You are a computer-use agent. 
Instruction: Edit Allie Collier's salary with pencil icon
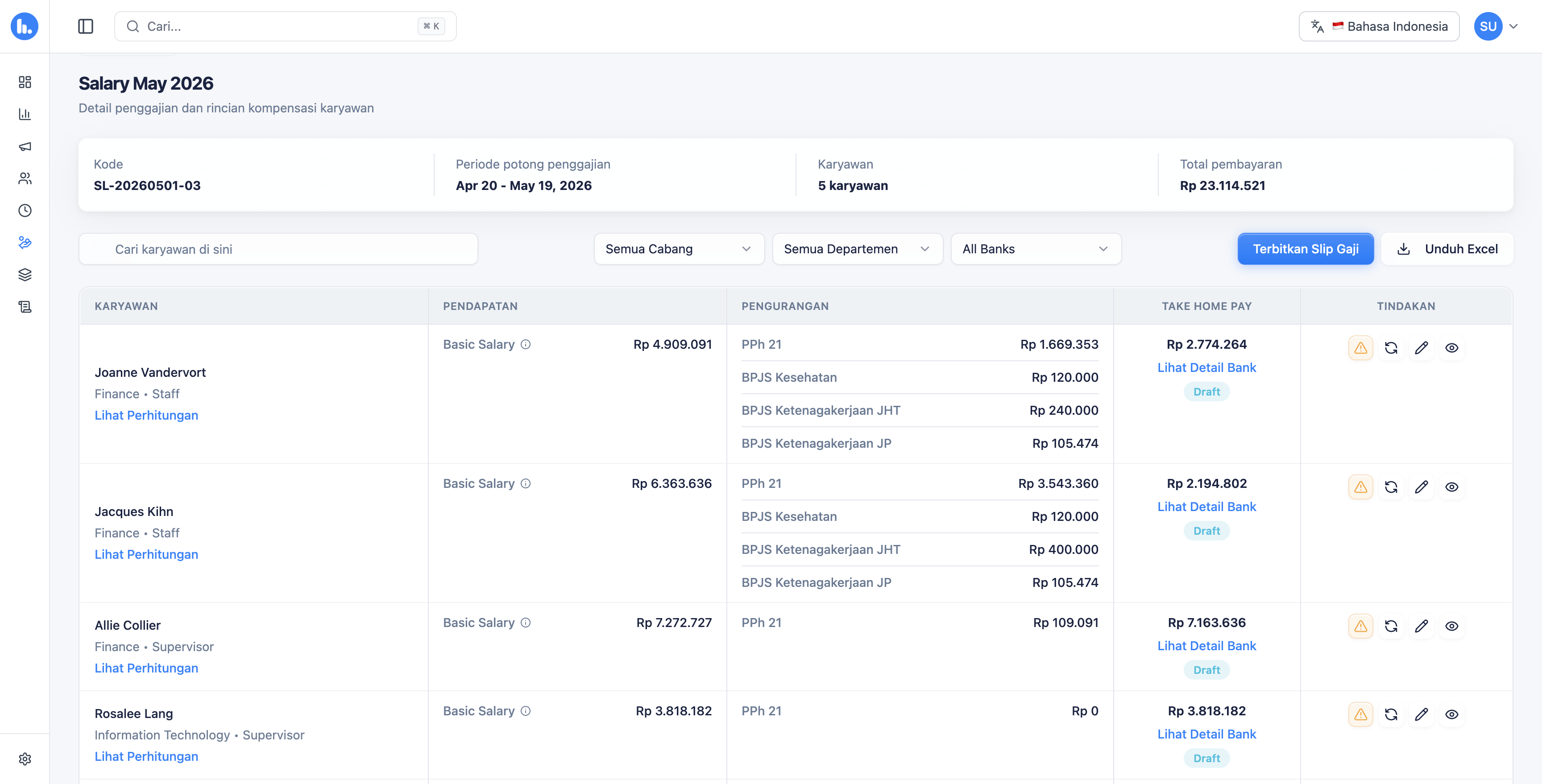[x=1422, y=626]
